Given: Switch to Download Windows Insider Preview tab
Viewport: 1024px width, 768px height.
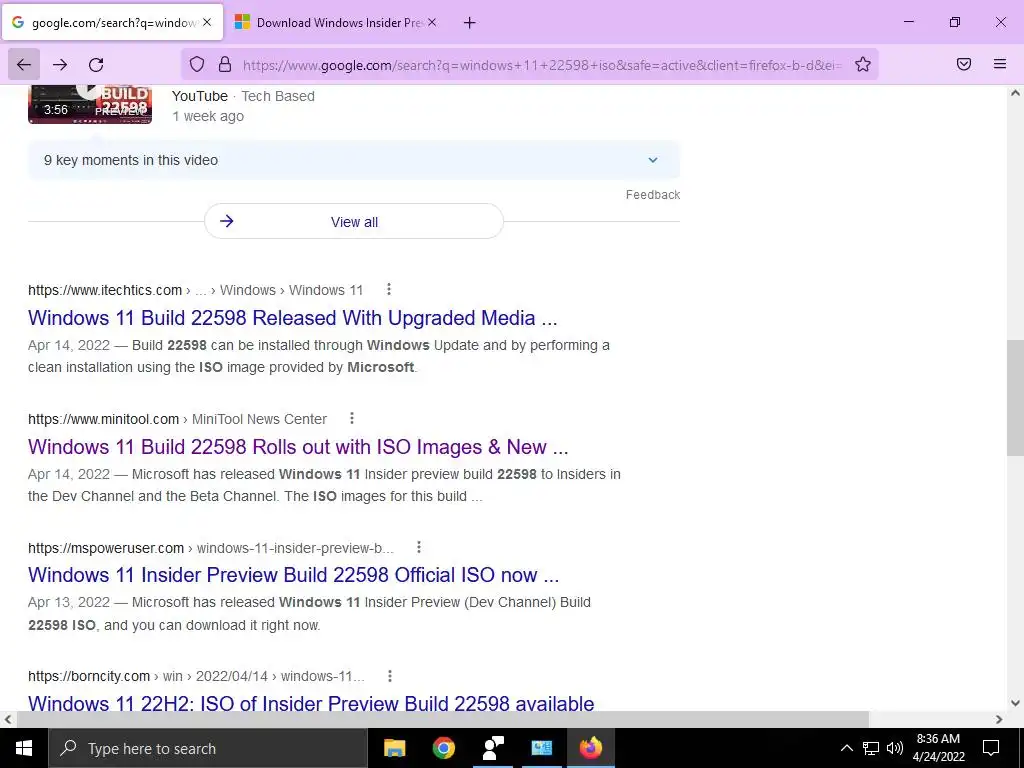Looking at the screenshot, I should pos(336,23).
